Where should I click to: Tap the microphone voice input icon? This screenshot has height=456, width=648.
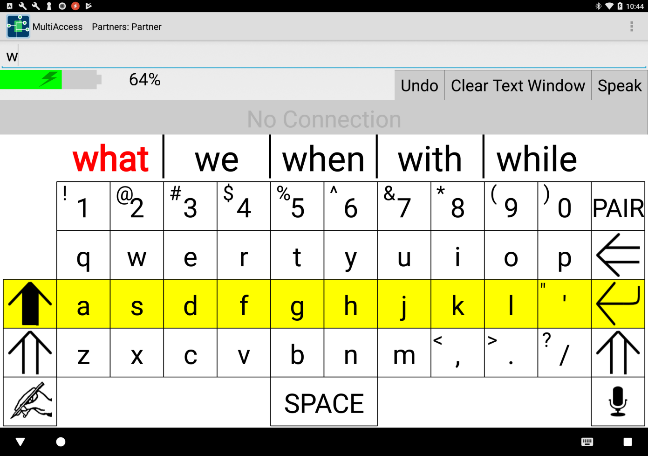(x=618, y=402)
